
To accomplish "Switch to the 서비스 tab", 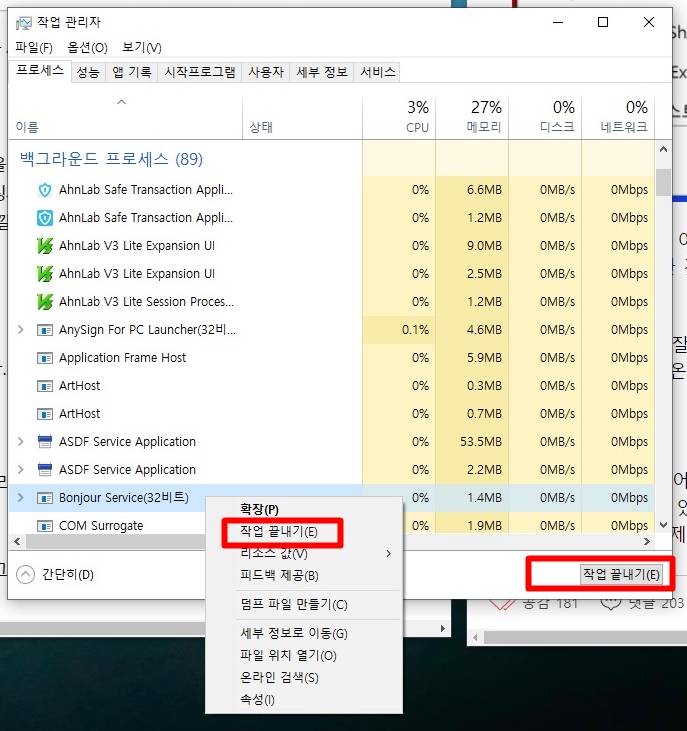I will (378, 72).
